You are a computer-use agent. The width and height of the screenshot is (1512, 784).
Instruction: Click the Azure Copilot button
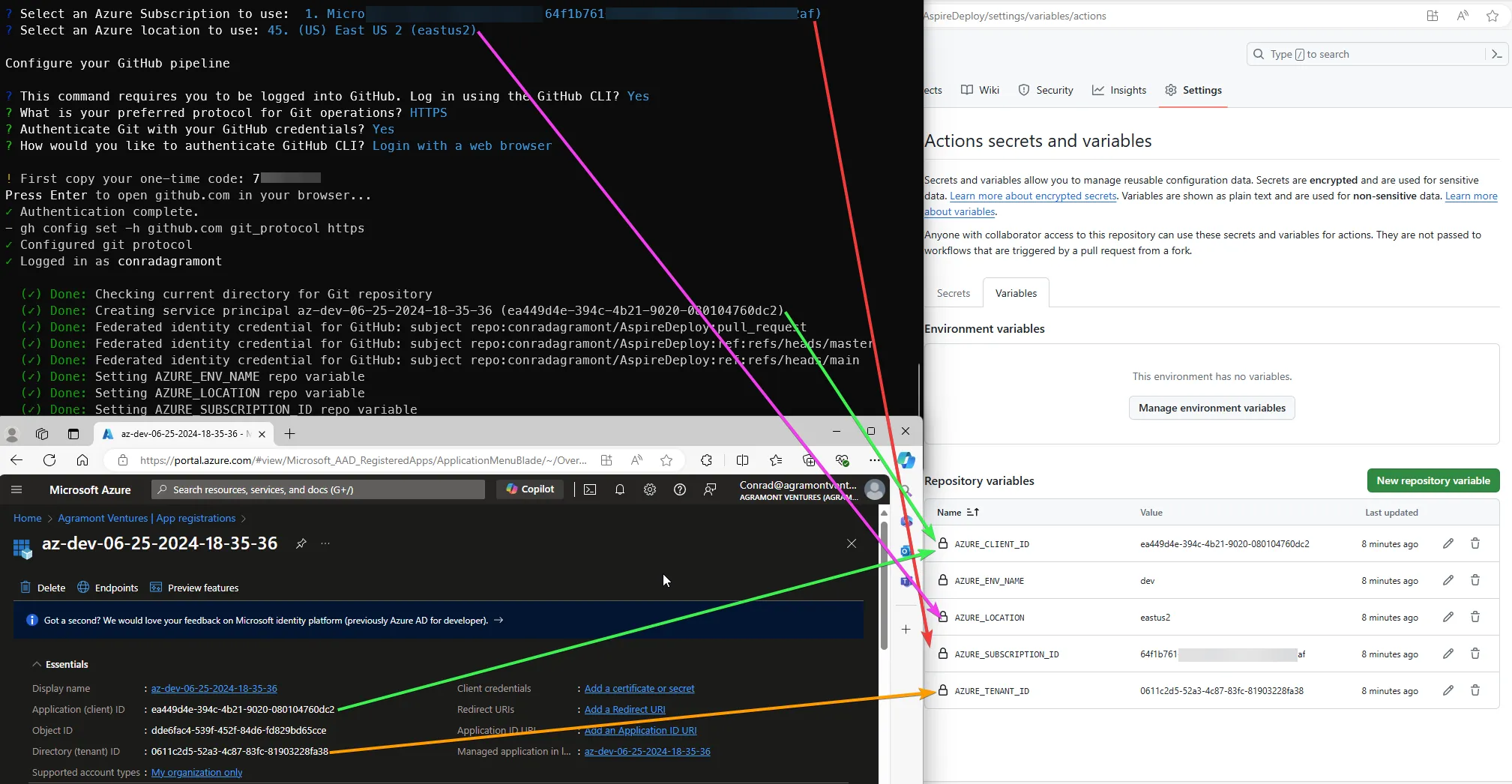pyautogui.click(x=530, y=489)
